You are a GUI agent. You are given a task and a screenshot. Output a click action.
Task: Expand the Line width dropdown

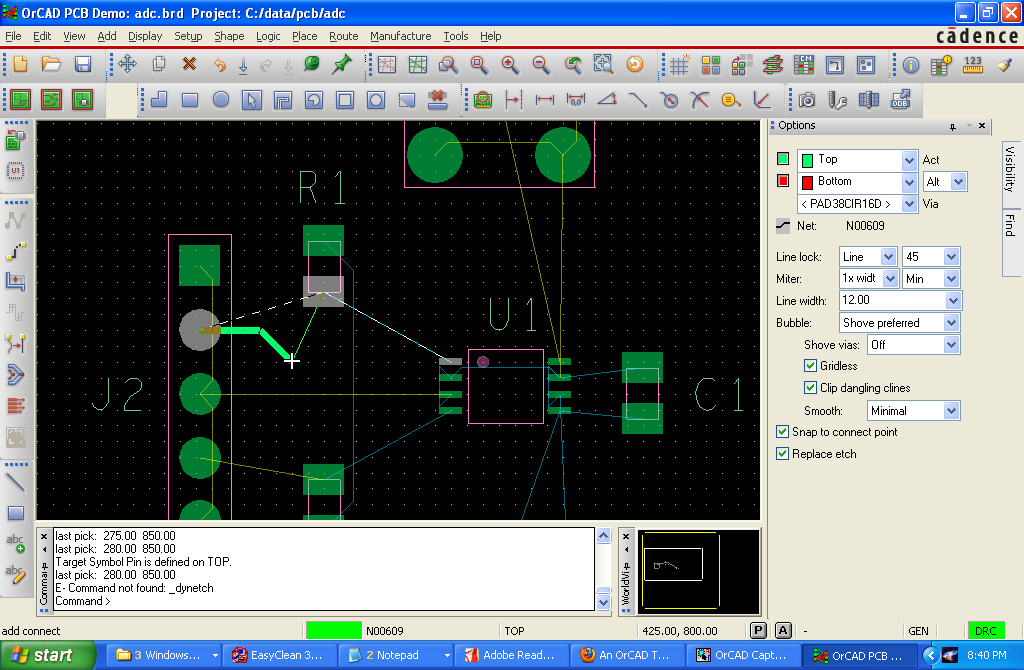(x=951, y=300)
